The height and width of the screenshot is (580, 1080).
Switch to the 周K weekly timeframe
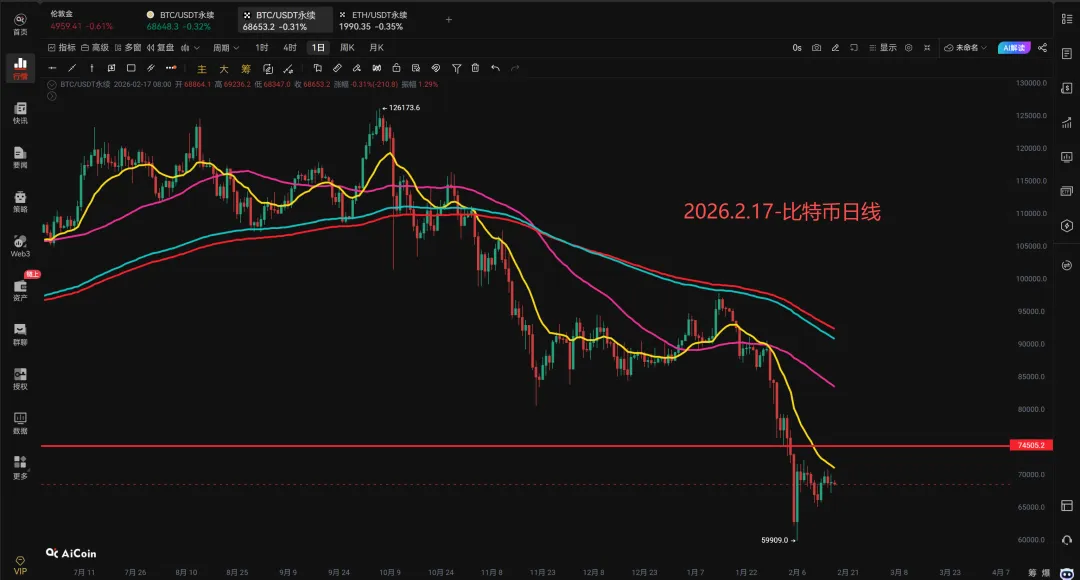347,48
